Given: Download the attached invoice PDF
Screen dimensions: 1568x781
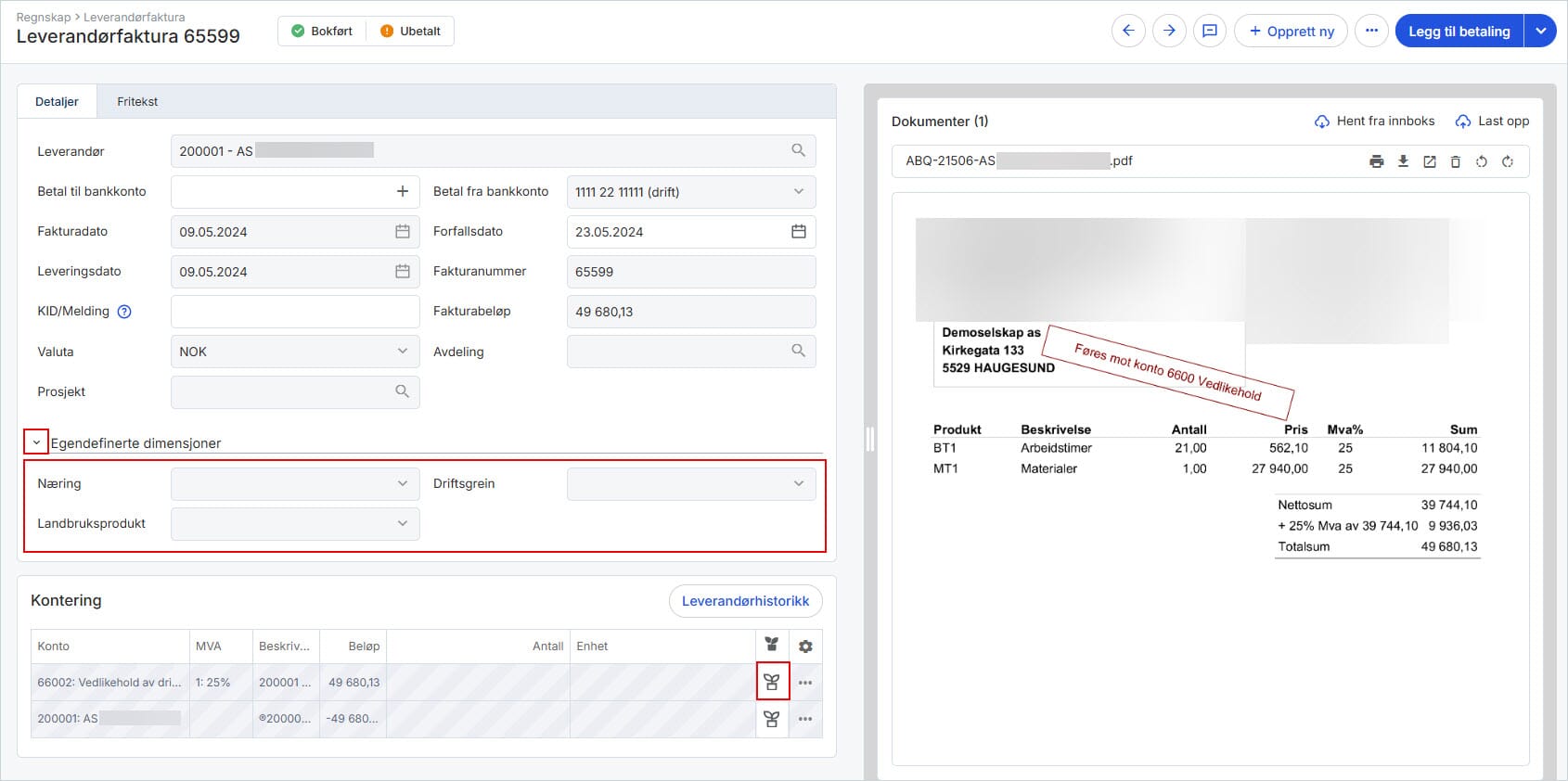Looking at the screenshot, I should [x=1403, y=161].
